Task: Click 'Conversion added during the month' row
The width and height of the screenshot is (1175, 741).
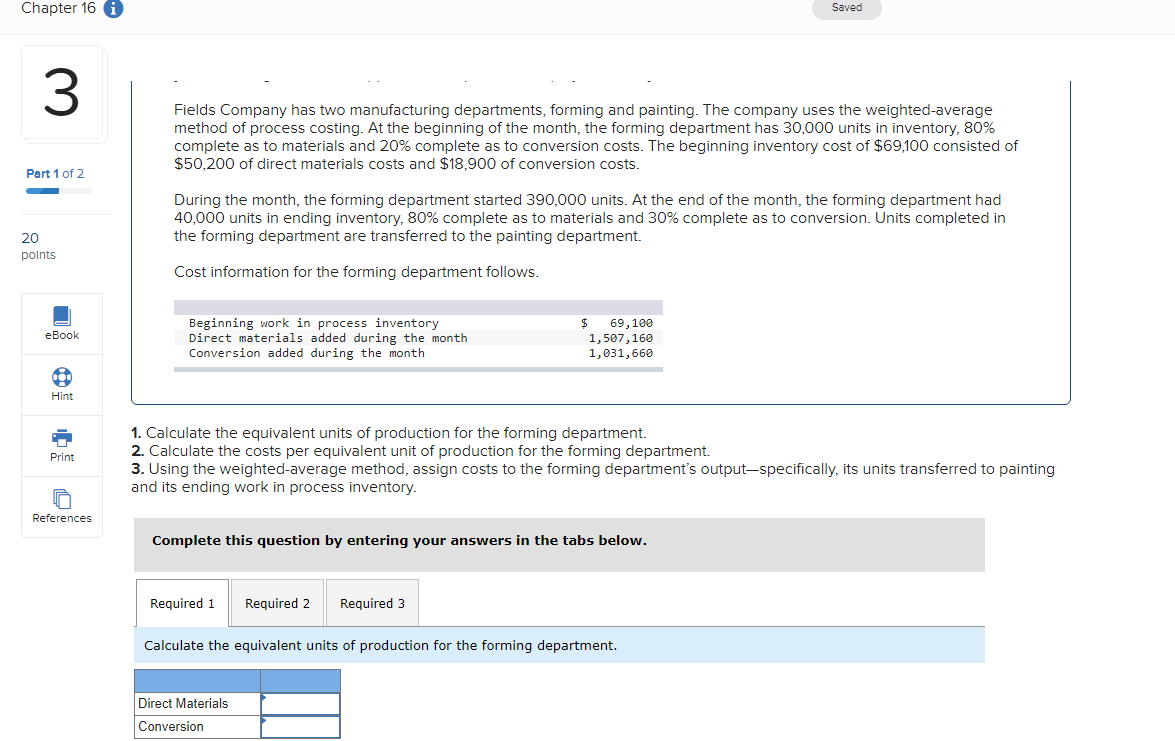Action: click(x=418, y=353)
